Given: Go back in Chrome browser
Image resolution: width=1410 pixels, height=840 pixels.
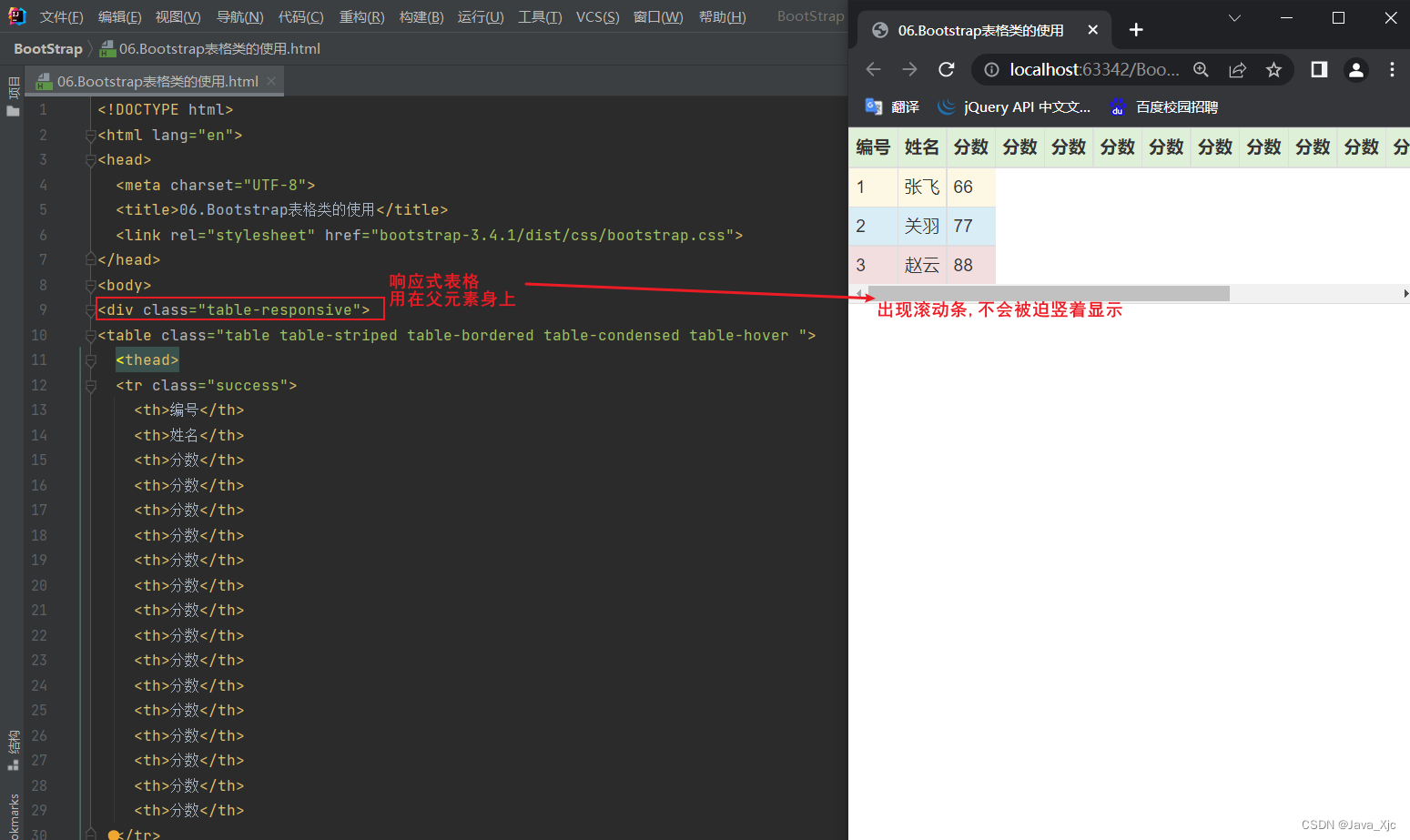Looking at the screenshot, I should tap(874, 69).
